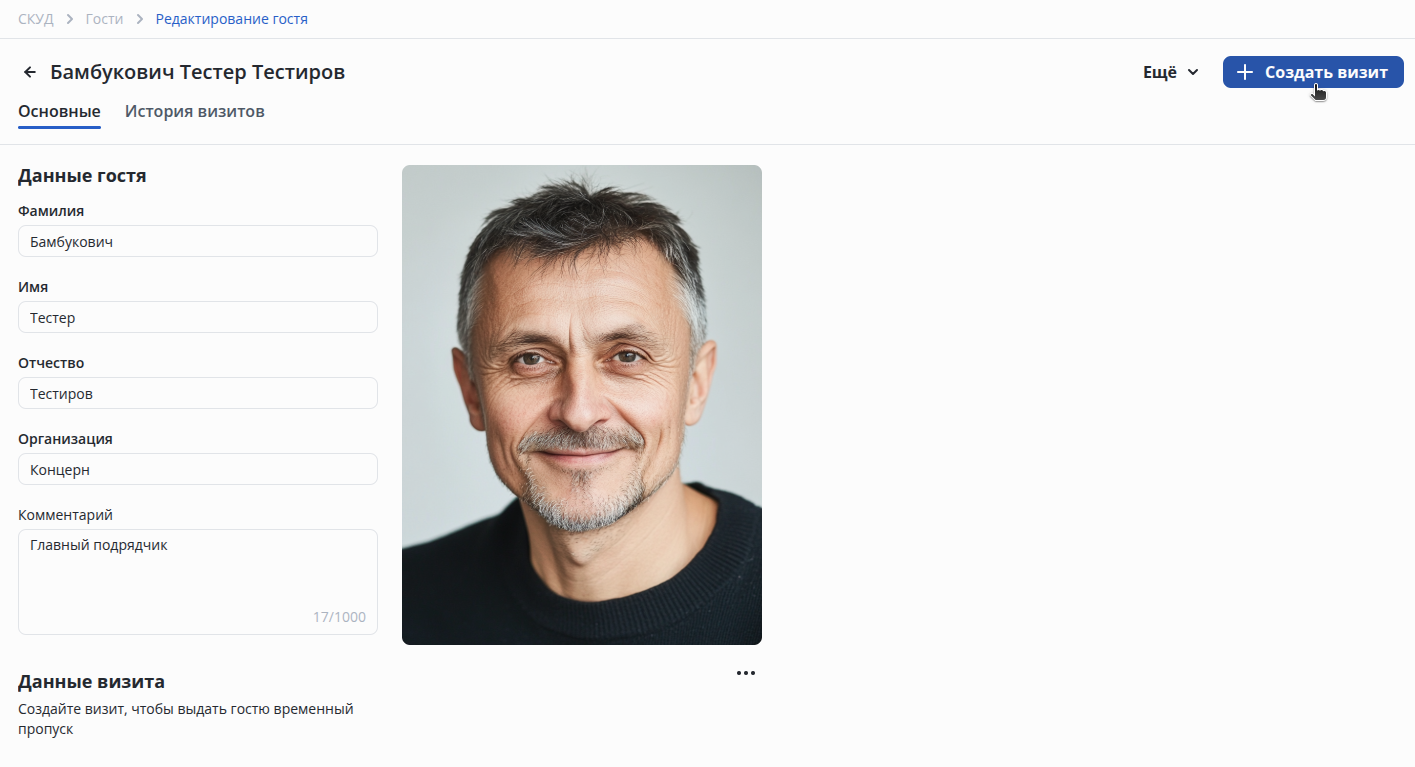Click the breadcrumb separator after СКУД

coord(70,19)
